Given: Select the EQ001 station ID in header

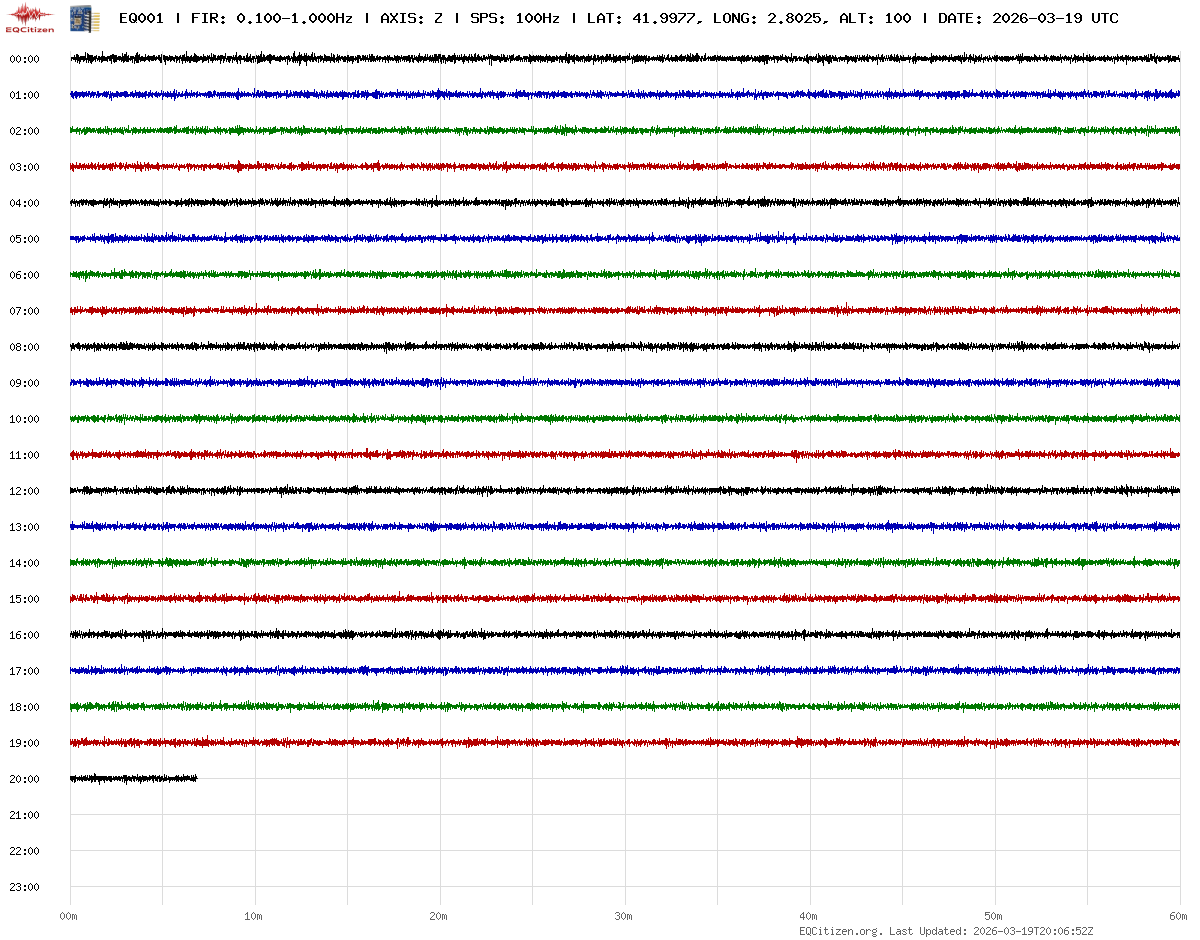Looking at the screenshot, I should [x=141, y=19].
